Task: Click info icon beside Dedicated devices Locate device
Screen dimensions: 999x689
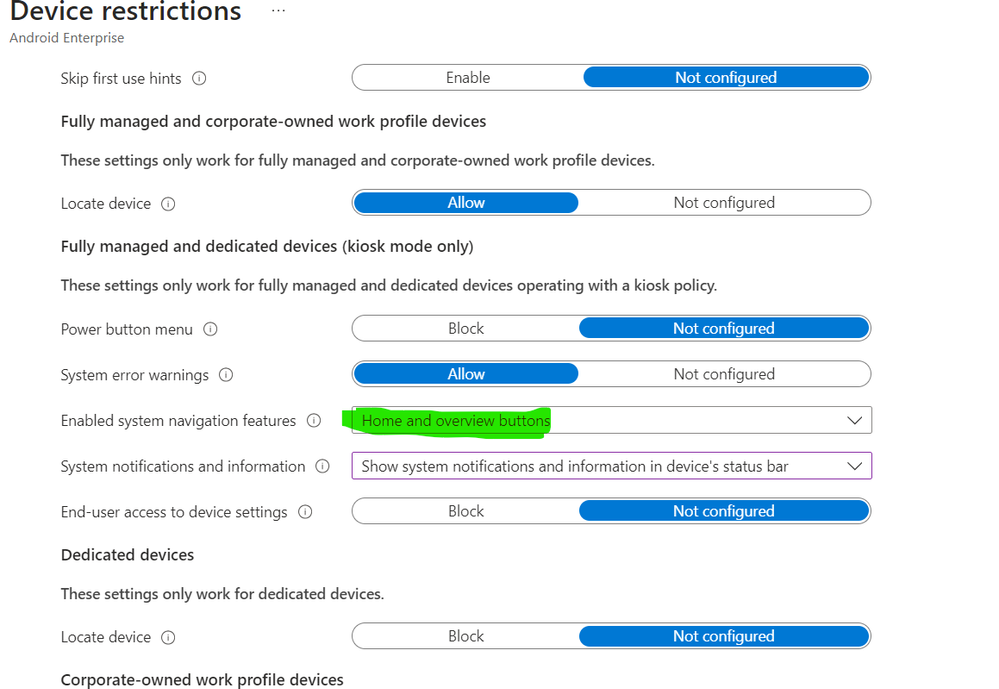Action: click(168, 637)
